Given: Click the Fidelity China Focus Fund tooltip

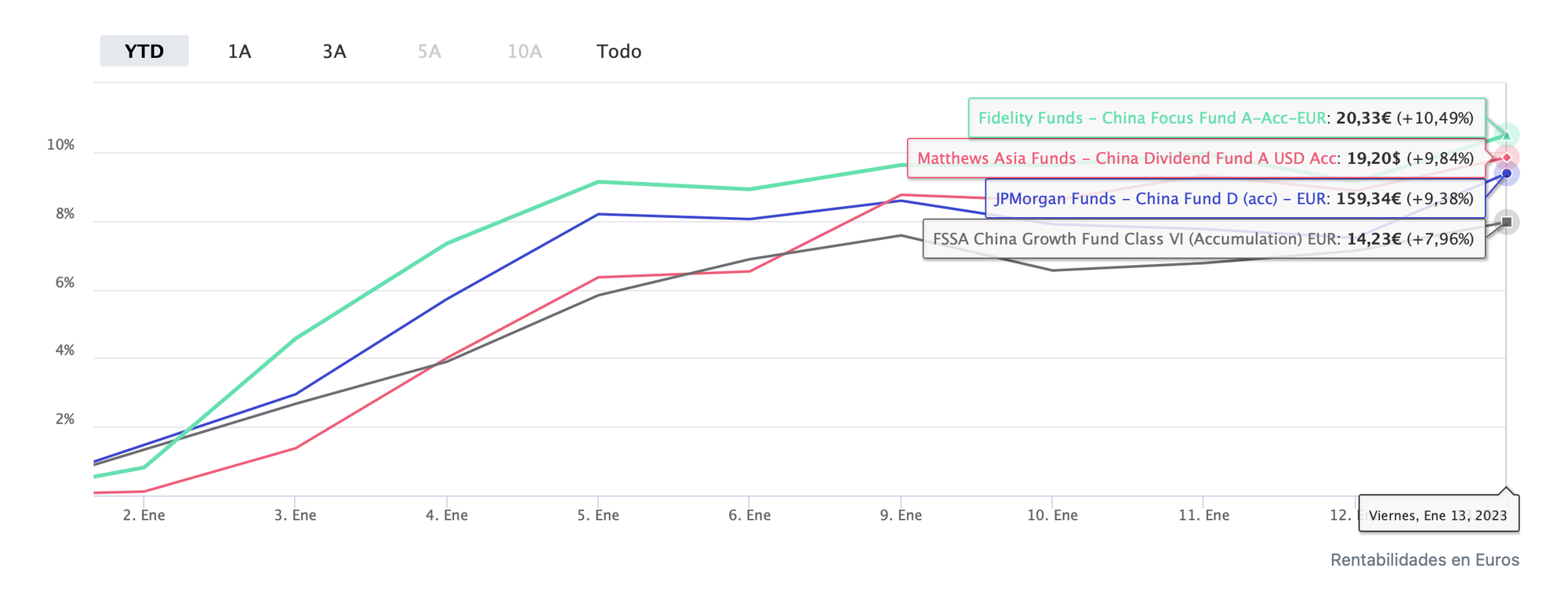Looking at the screenshot, I should pyautogui.click(x=1226, y=118).
